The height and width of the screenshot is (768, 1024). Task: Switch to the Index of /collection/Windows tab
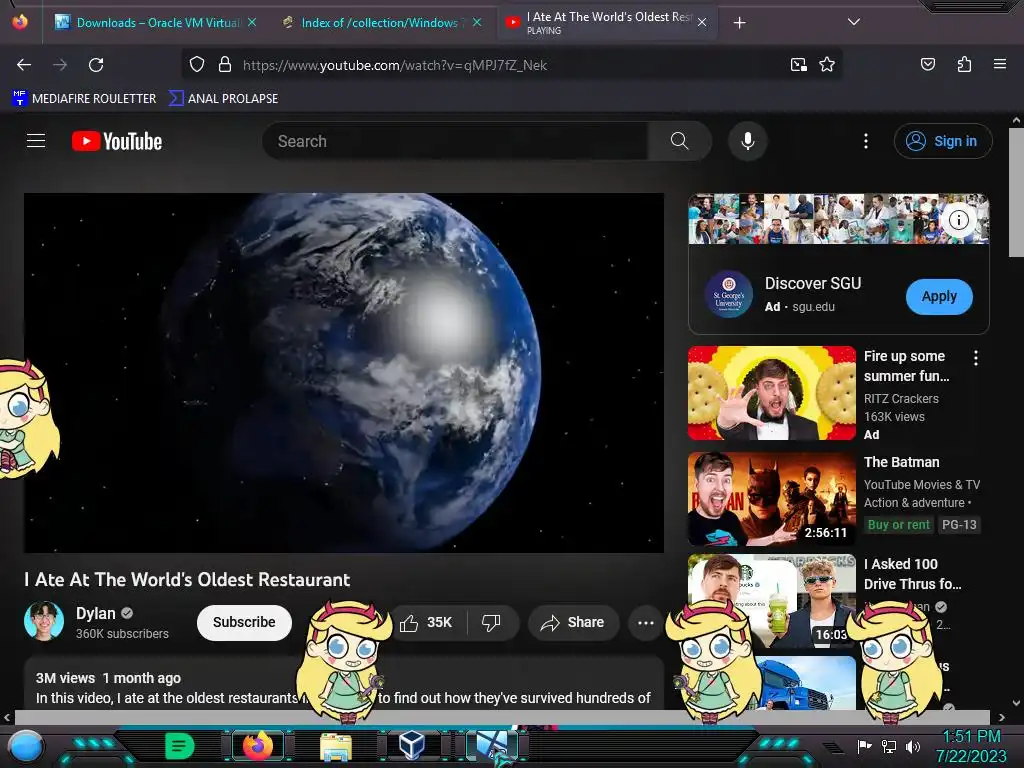(382, 23)
